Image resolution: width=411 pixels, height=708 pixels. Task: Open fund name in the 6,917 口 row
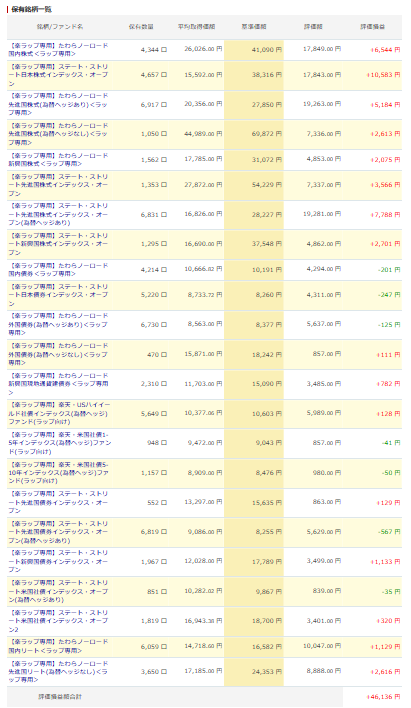coord(58,104)
